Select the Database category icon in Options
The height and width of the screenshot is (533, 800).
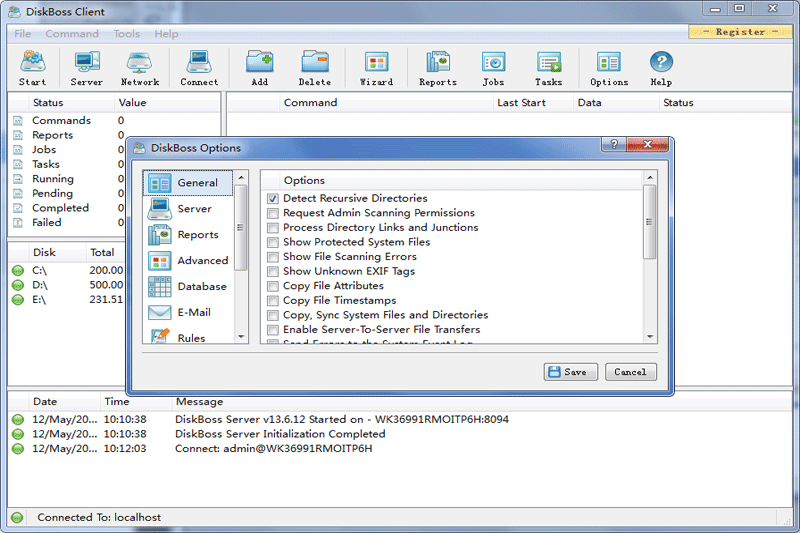click(160, 287)
